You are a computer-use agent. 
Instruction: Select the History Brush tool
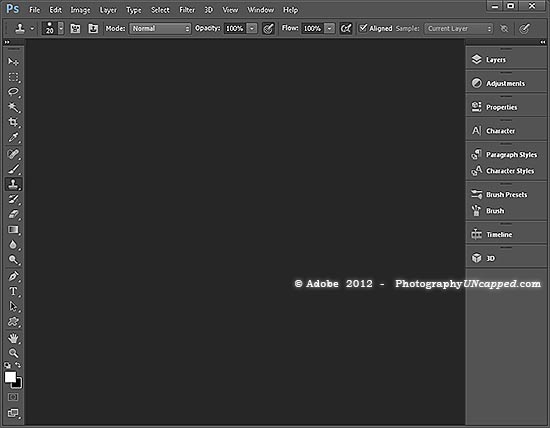point(13,199)
